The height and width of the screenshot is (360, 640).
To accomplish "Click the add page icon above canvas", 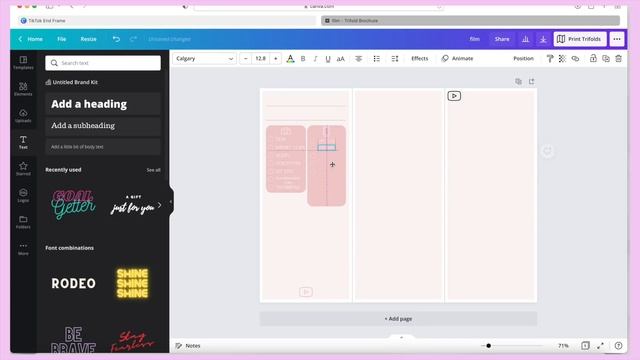I will tap(531, 82).
